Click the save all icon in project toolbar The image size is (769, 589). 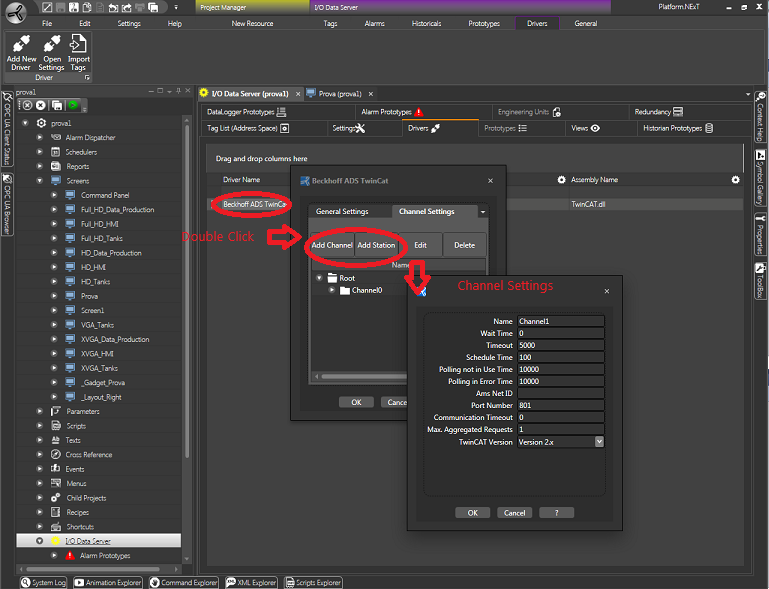(57, 105)
